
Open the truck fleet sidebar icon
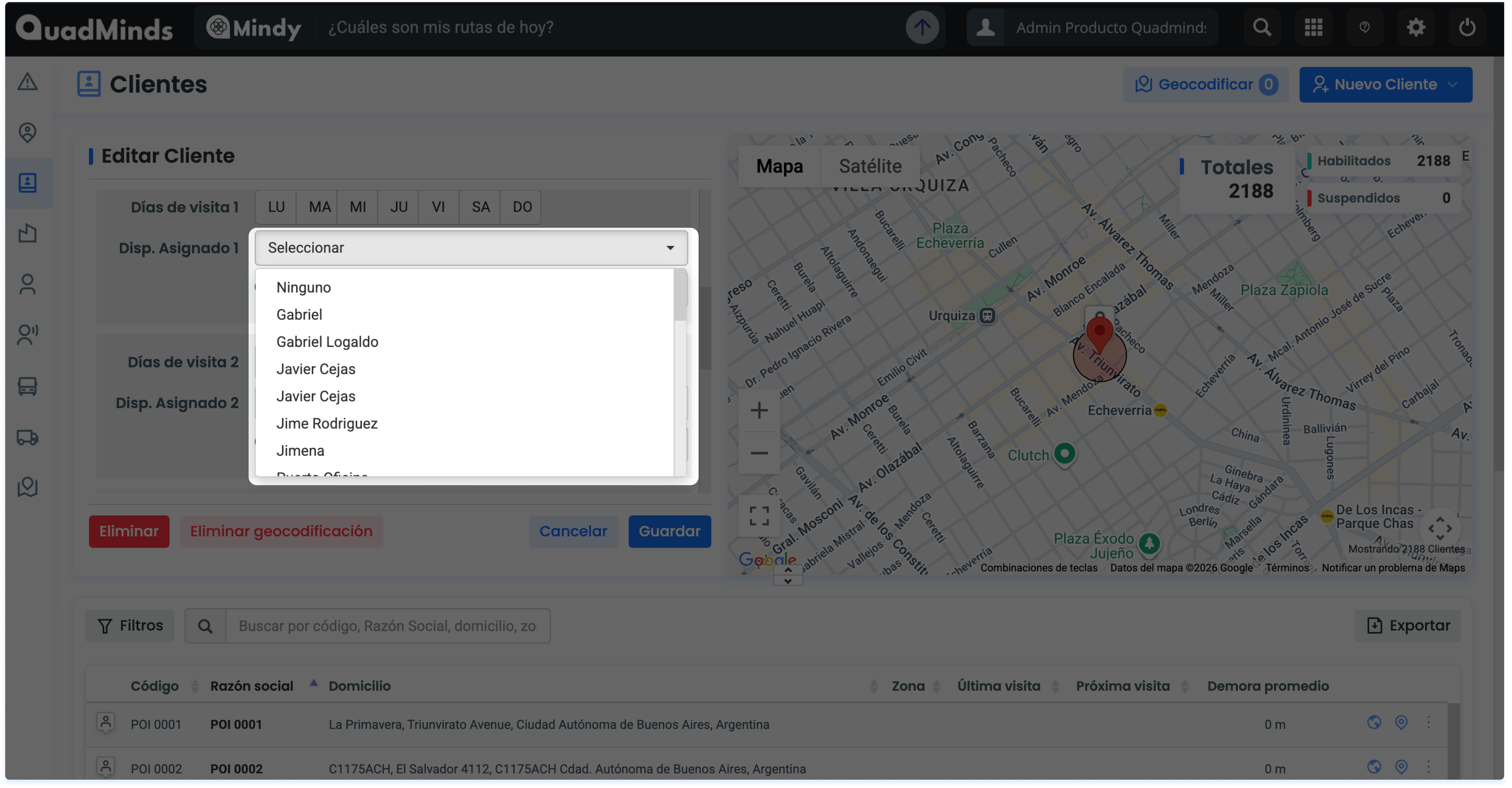[27, 437]
